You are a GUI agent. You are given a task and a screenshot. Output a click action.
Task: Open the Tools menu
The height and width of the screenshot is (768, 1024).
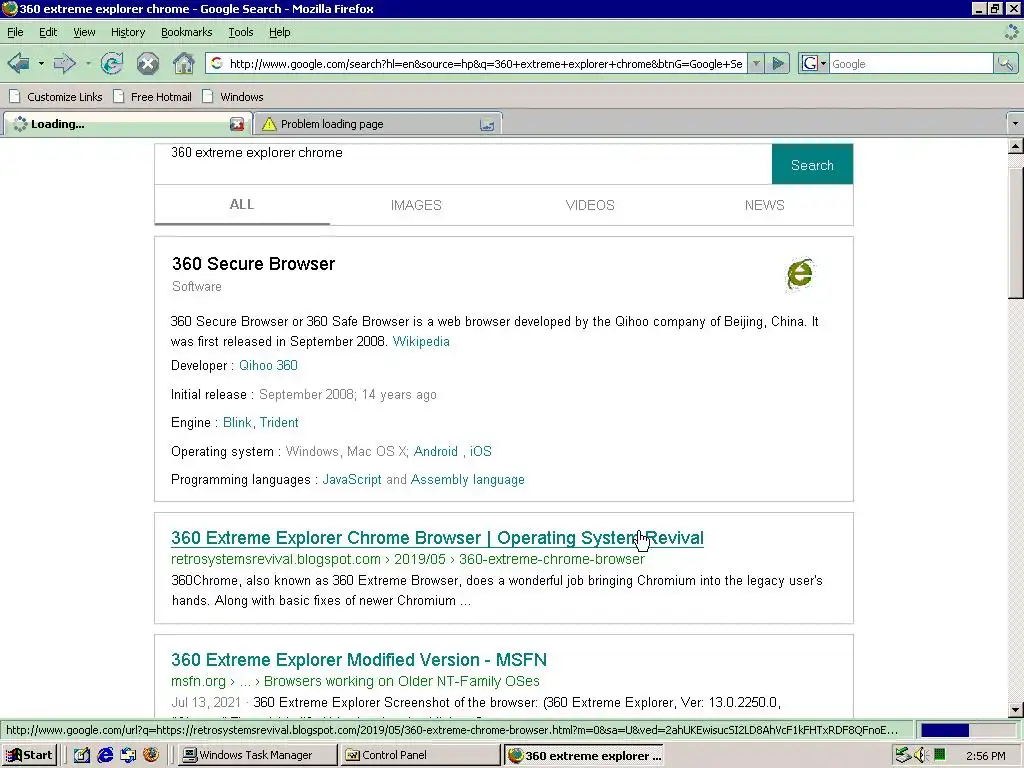point(240,32)
